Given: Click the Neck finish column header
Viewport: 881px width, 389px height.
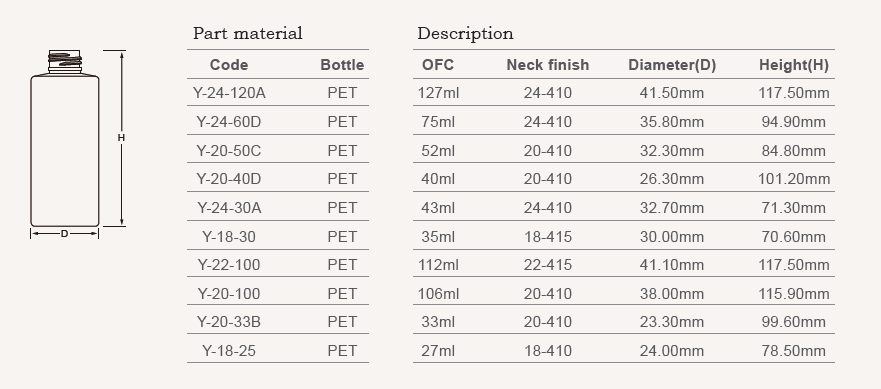Looking at the screenshot, I should point(548,65).
